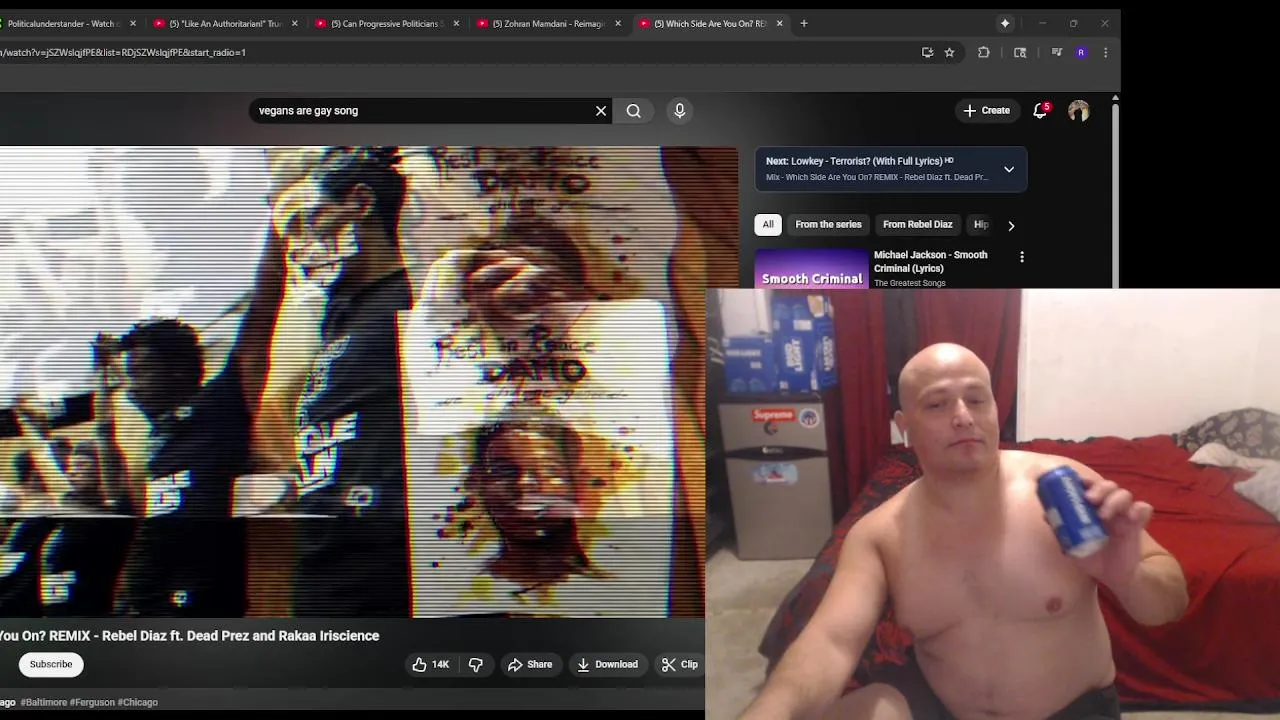Click the Gemini sparkle icon in tab strip

click(1005, 23)
